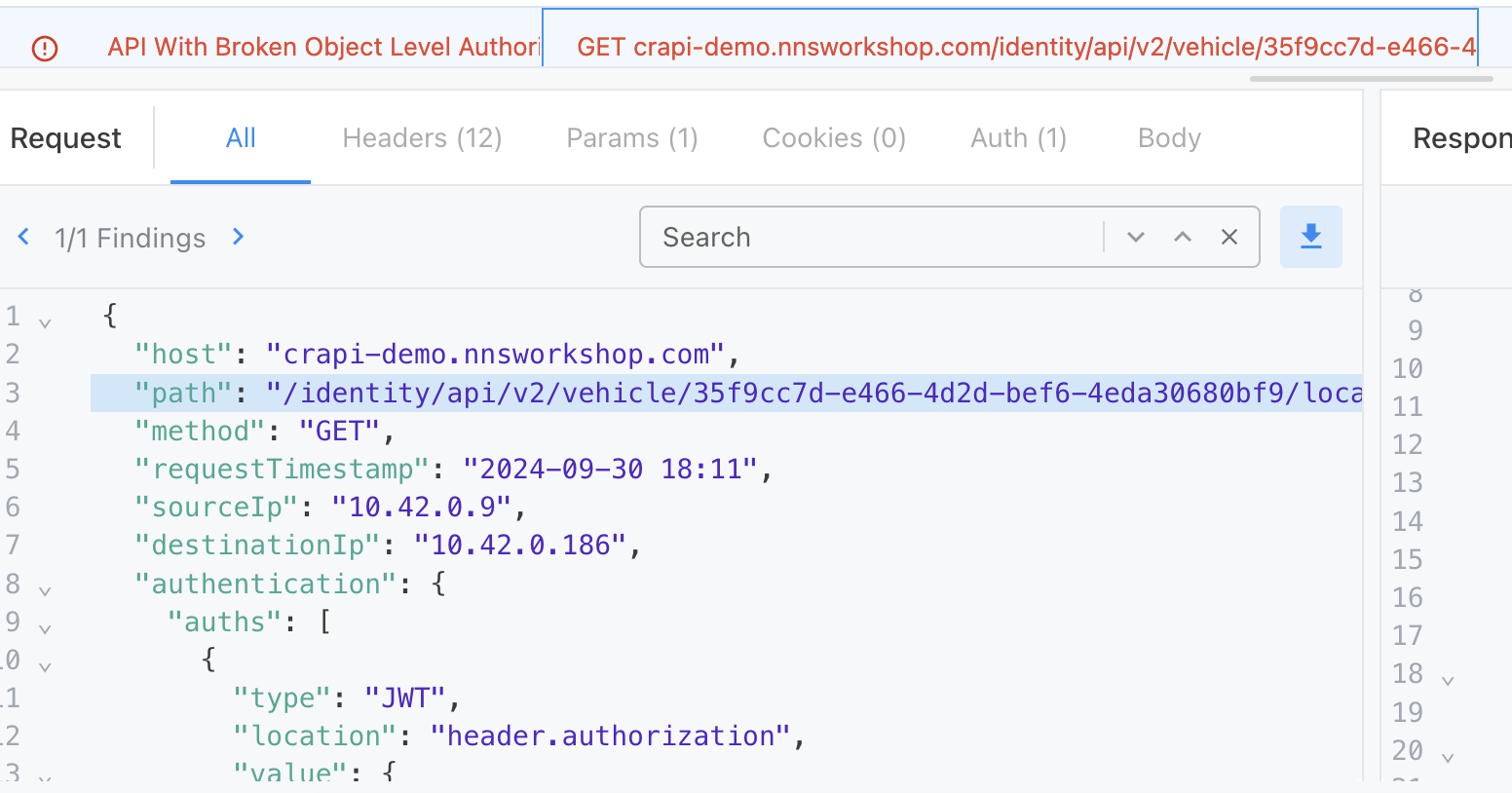The width and height of the screenshot is (1512, 793).
Task: Click the "10.42.0.186" destination IP value
Action: click(520, 545)
